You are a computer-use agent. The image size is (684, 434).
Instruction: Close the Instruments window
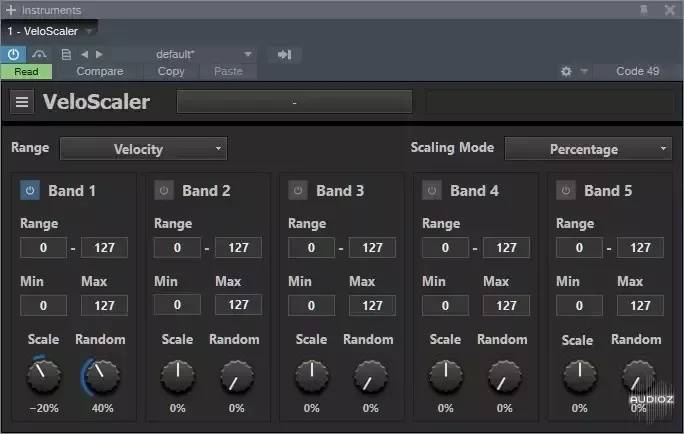coord(670,10)
